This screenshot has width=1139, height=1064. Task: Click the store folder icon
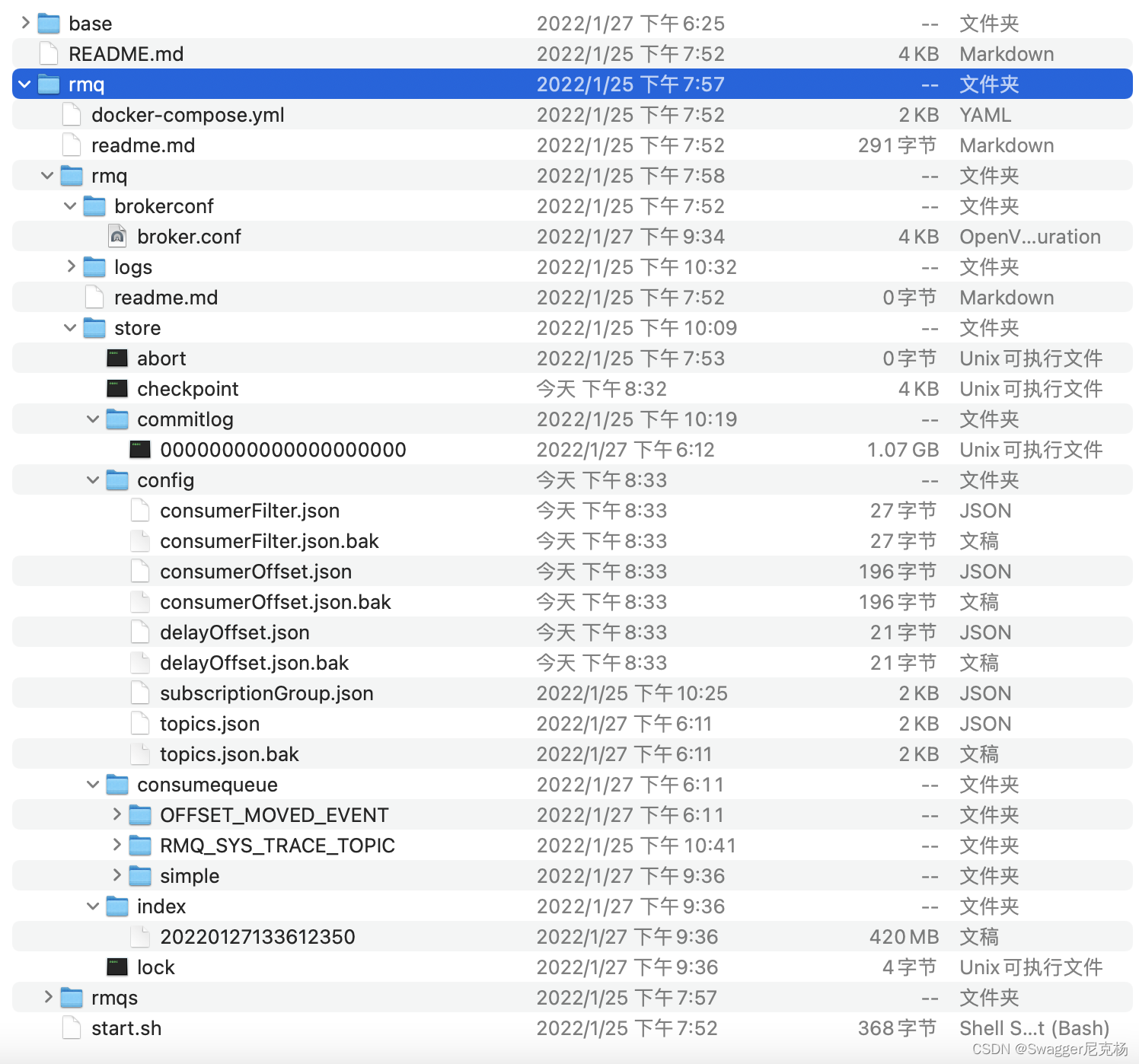pyautogui.click(x=94, y=328)
